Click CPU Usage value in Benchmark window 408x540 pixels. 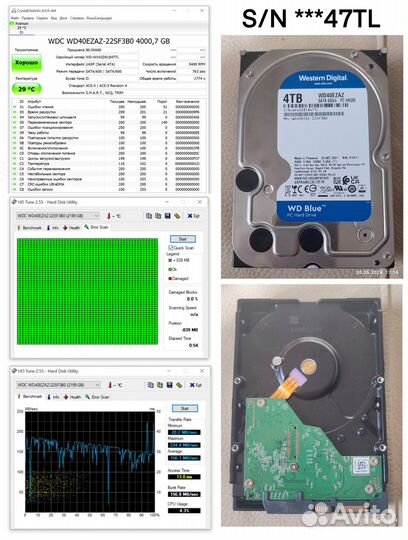tap(184, 511)
